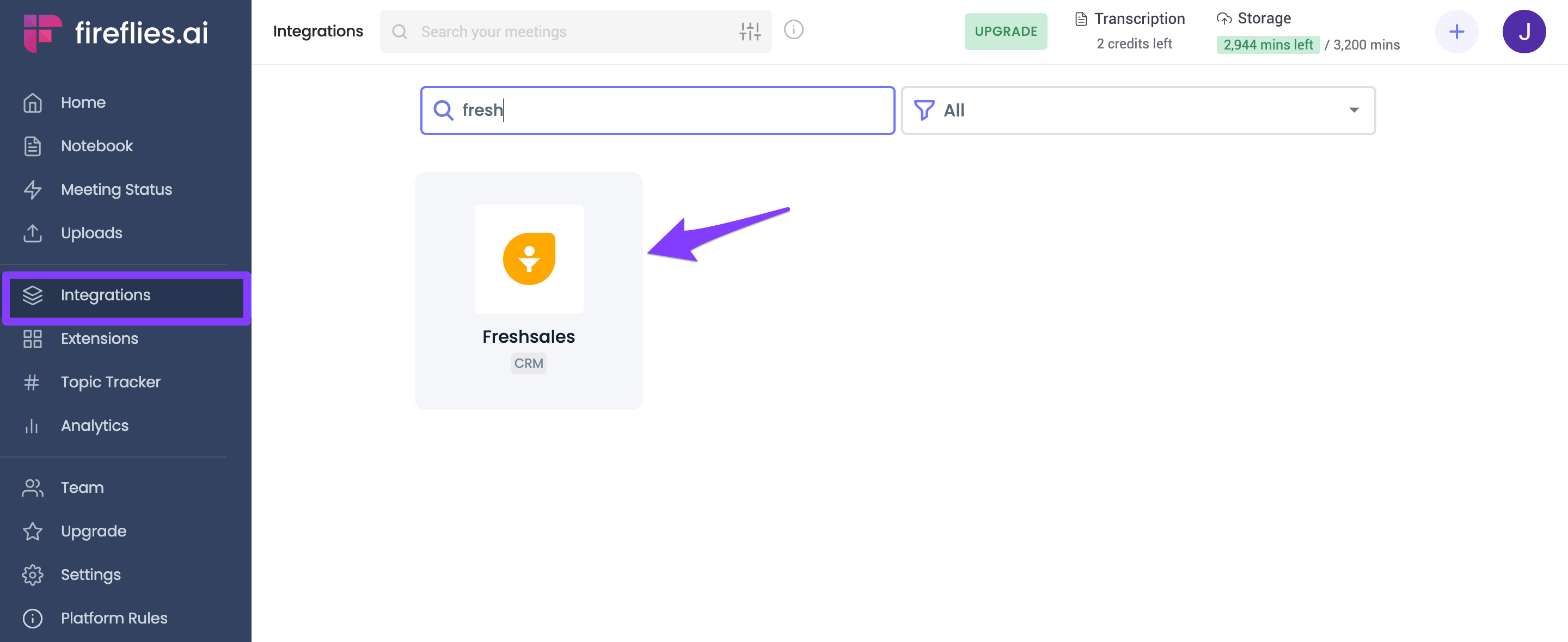Click the Freshsales orange logo
1568x642 pixels.
529,258
